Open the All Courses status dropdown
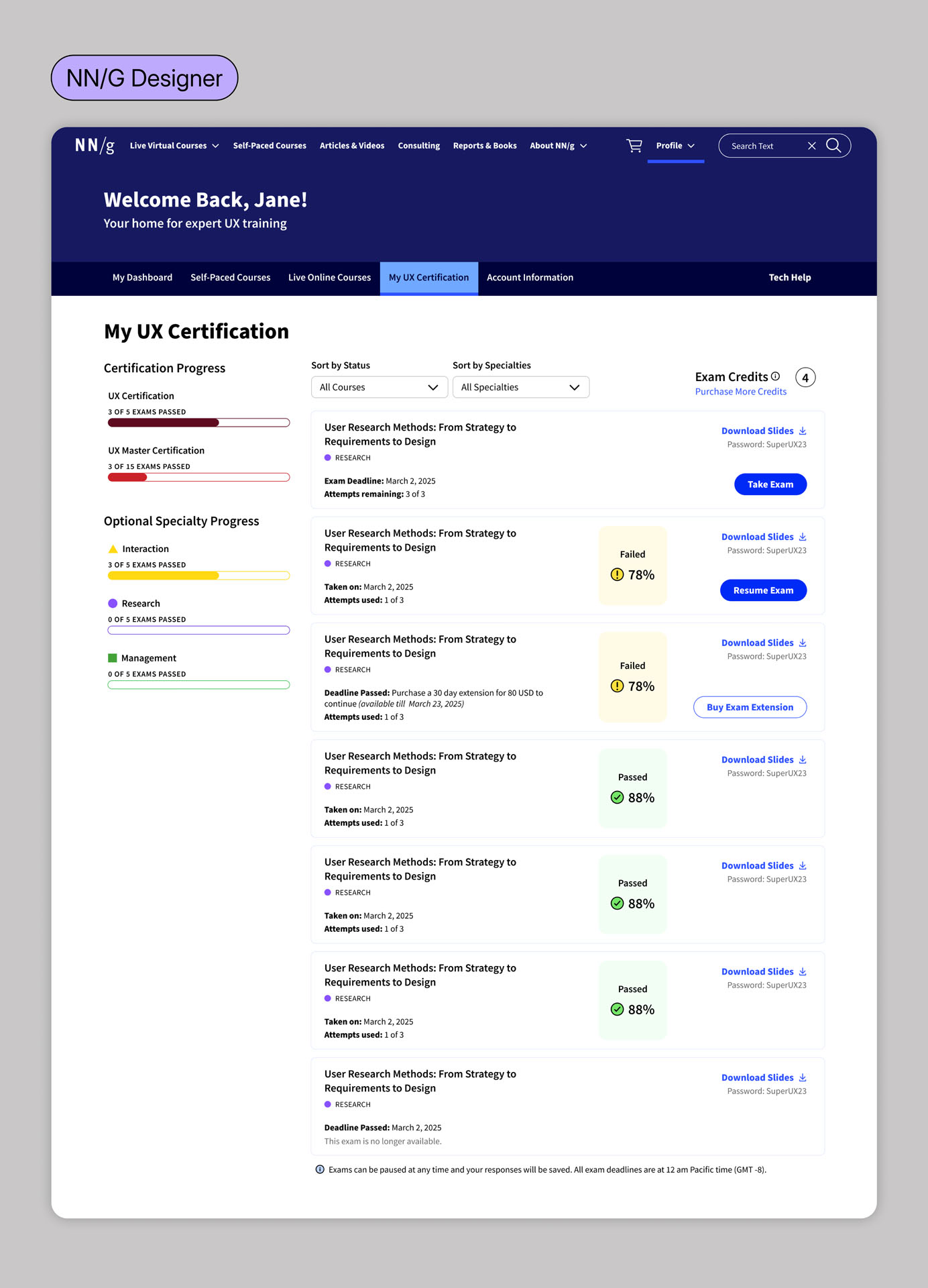Screen dimensions: 928x1288 coord(379,387)
